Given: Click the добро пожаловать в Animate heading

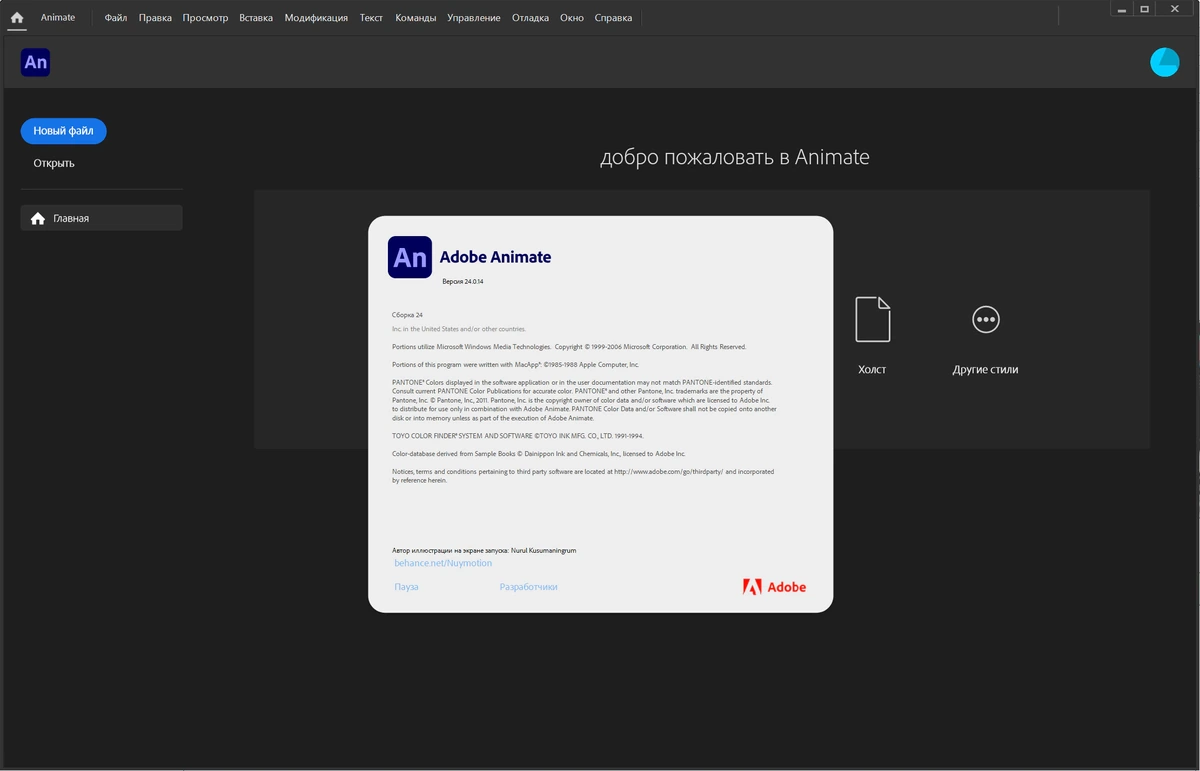Looking at the screenshot, I should coord(735,157).
